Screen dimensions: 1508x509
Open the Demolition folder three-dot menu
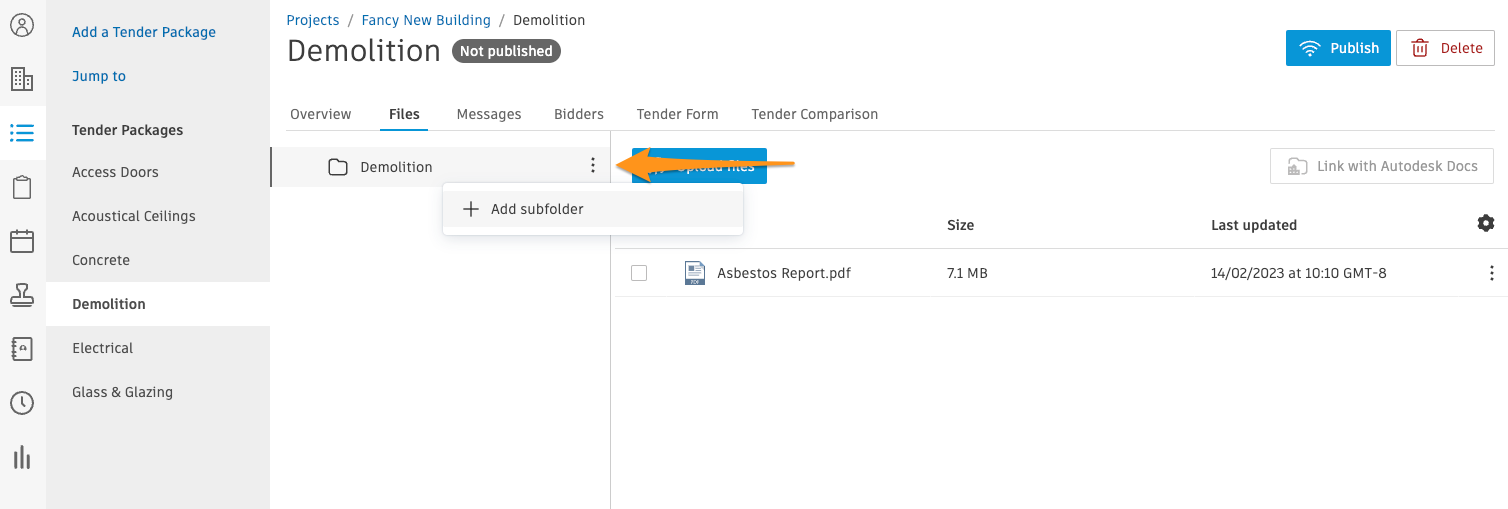tap(593, 166)
